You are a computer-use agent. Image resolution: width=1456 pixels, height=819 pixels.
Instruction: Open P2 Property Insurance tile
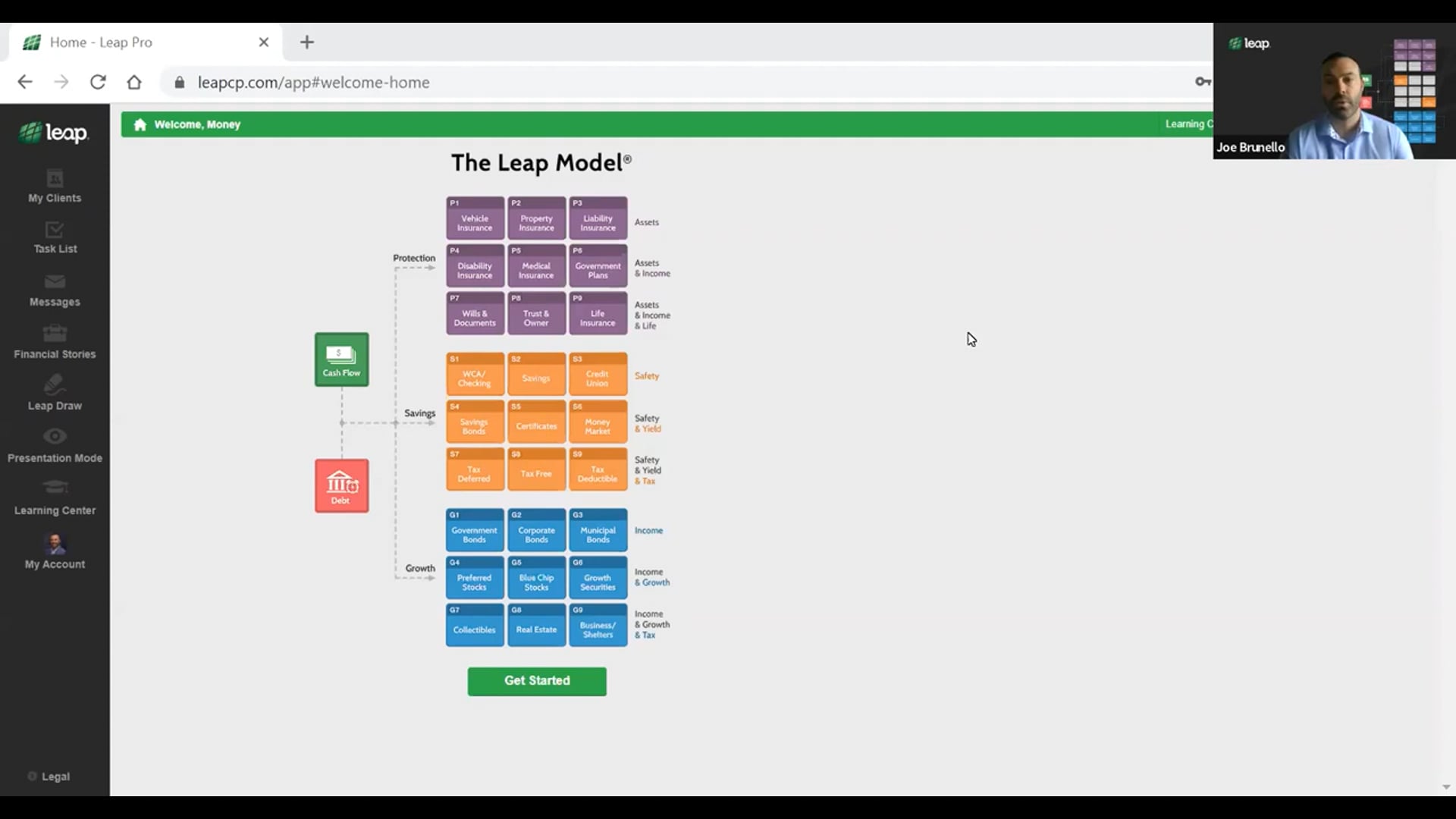[x=537, y=218]
